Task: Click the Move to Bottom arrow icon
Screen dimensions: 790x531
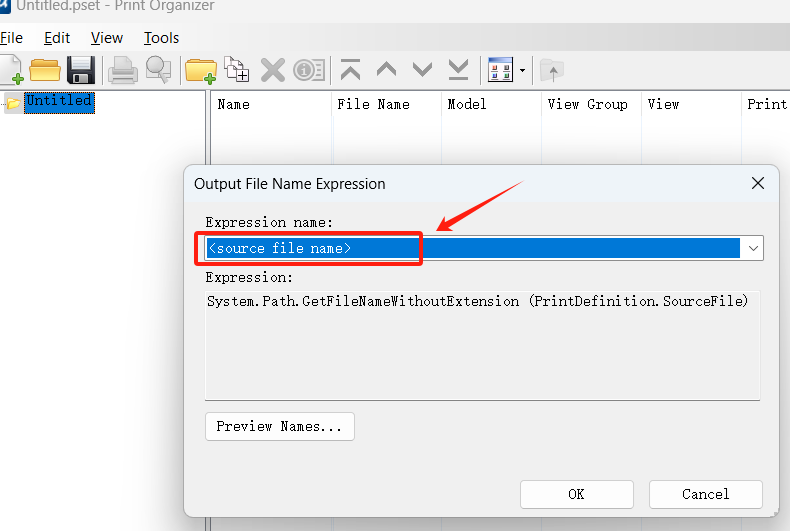Action: pos(458,70)
